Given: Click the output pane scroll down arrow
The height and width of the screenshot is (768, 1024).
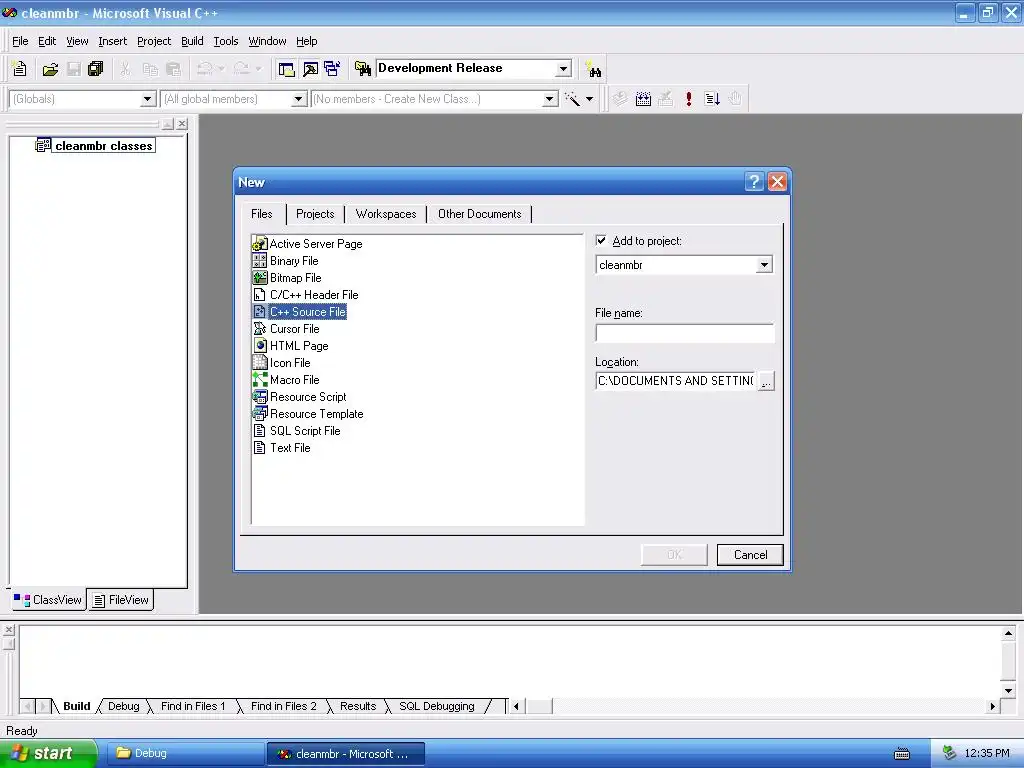Looking at the screenshot, I should coord(1008,690).
